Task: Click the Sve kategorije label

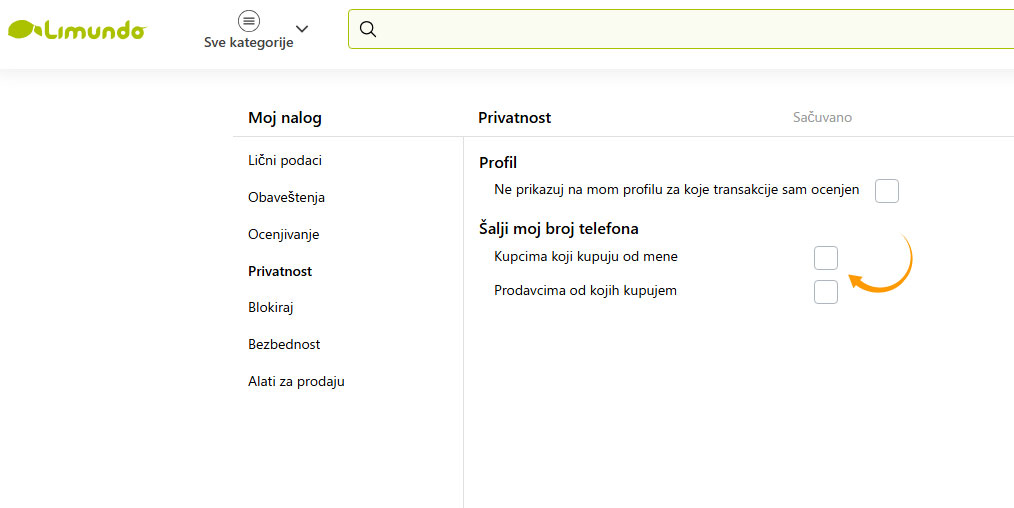Action: point(248,43)
